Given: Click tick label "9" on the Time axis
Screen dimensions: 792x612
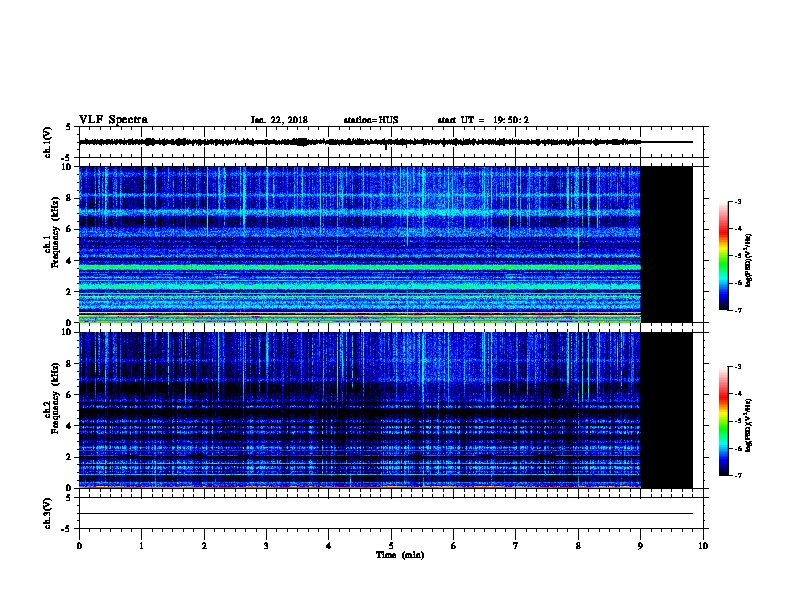Looking at the screenshot, I should point(640,546).
